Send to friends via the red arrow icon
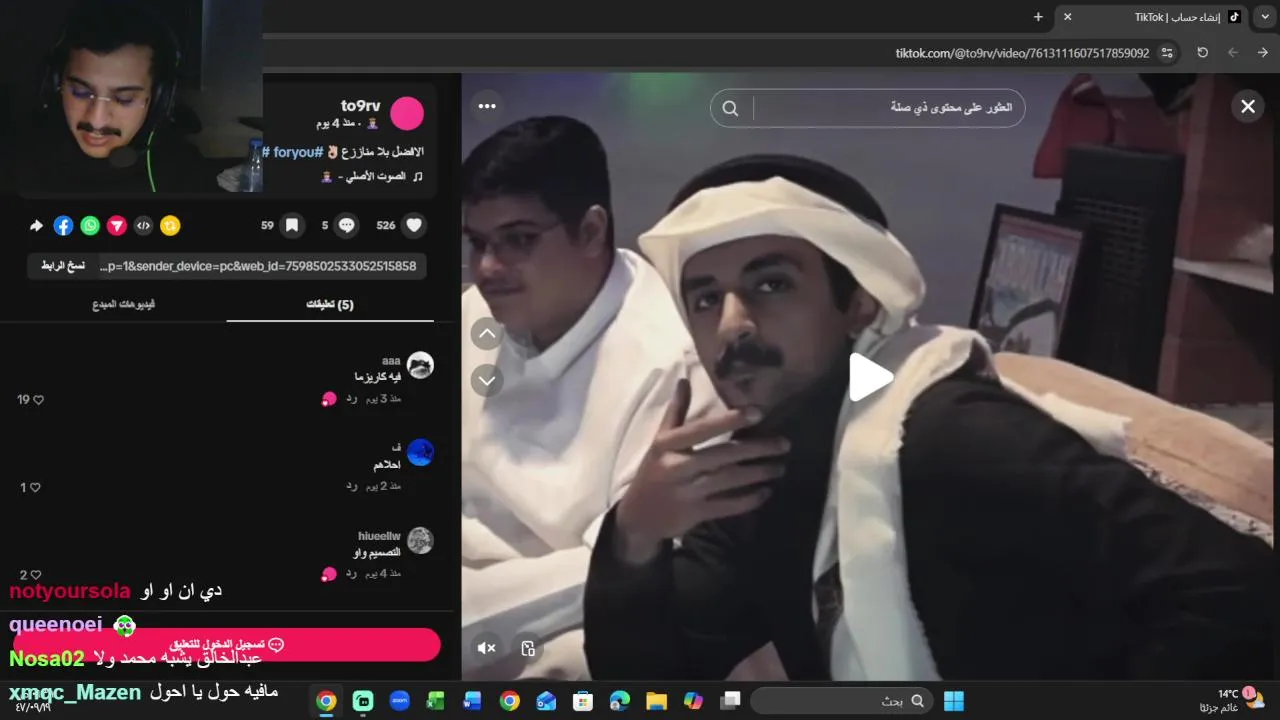Viewport: 1280px width, 720px height. (x=117, y=226)
